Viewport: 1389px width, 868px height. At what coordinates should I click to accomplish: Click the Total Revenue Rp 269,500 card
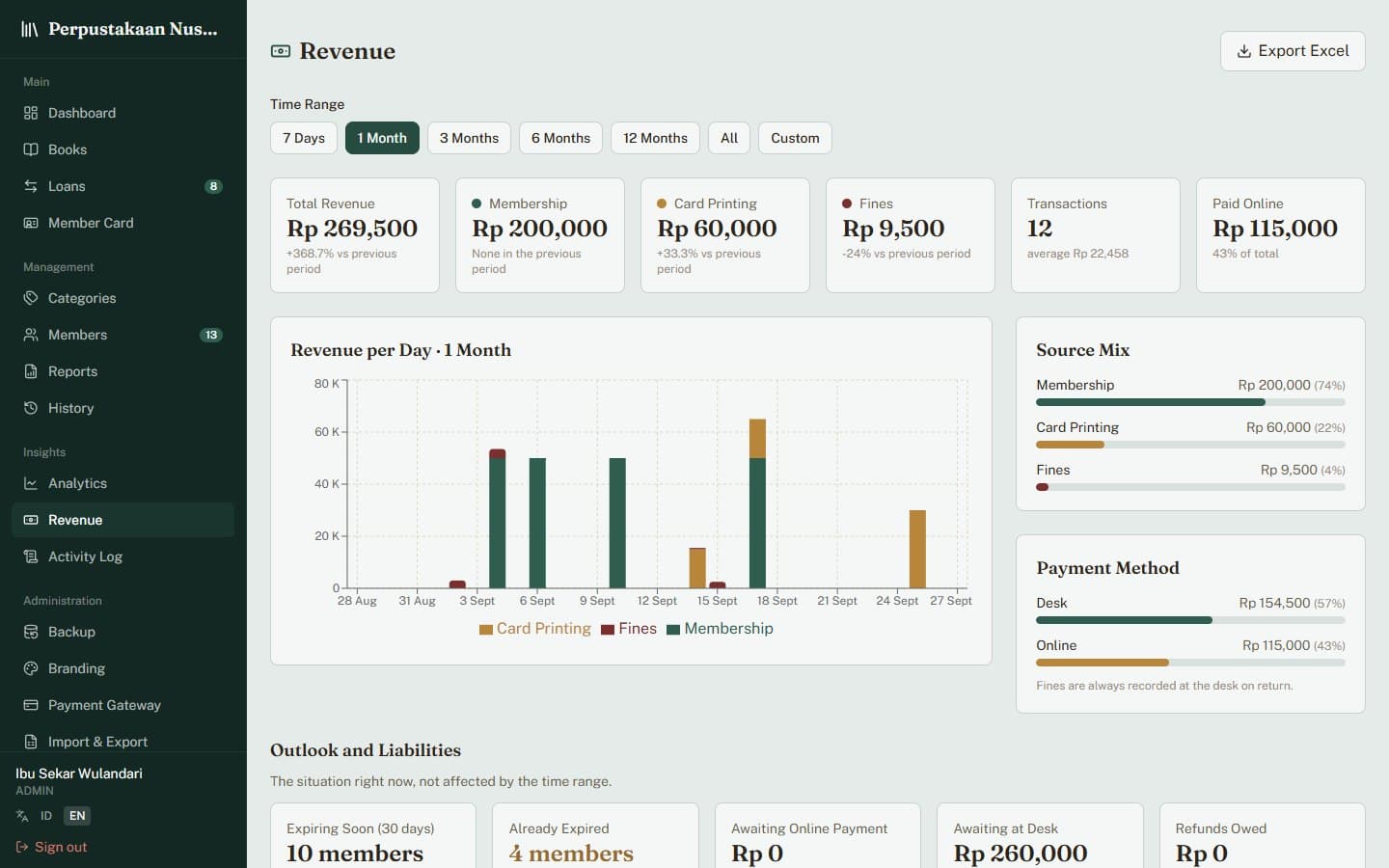[x=355, y=235]
